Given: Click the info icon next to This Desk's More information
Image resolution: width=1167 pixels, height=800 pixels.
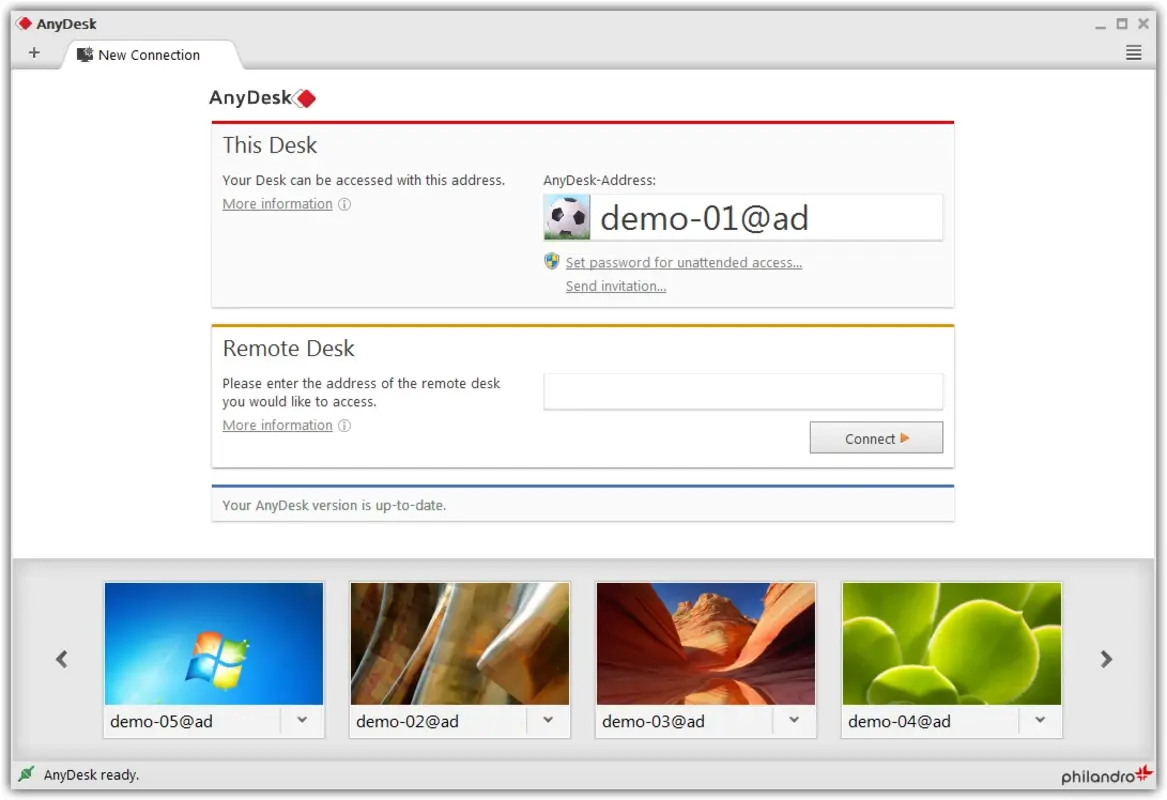Looking at the screenshot, I should [344, 203].
